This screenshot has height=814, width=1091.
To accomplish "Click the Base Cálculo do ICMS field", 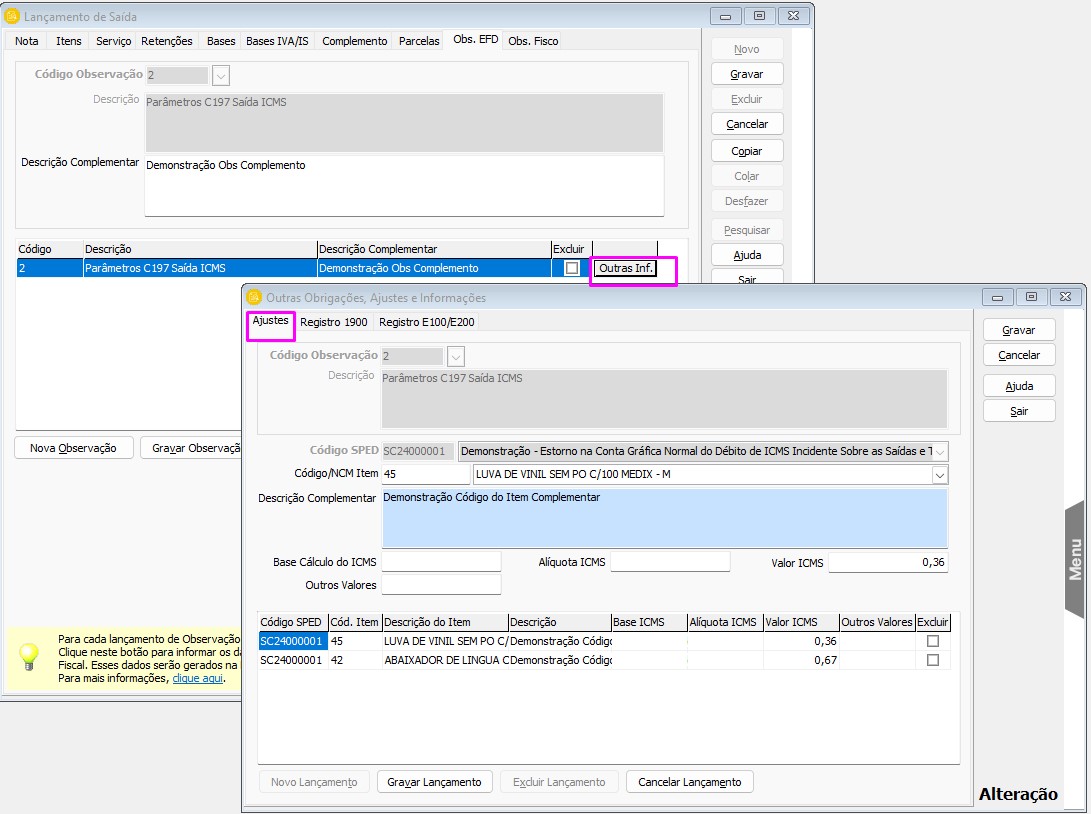I will 441,562.
